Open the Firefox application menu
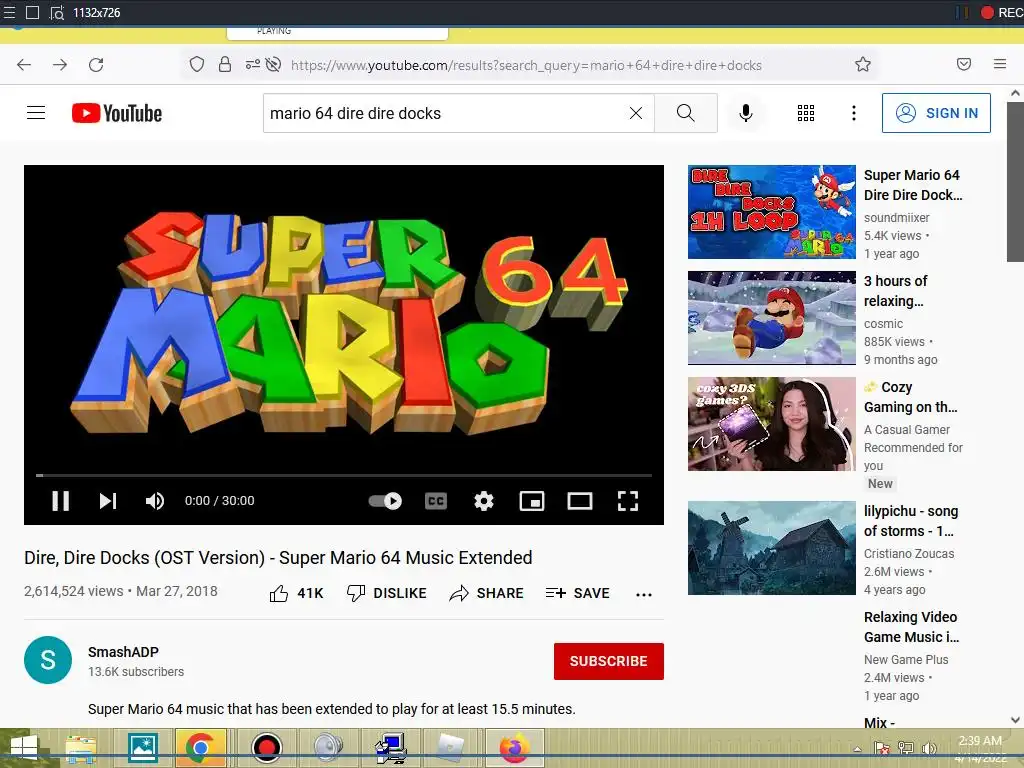The height and width of the screenshot is (768, 1024). pos(1000,64)
